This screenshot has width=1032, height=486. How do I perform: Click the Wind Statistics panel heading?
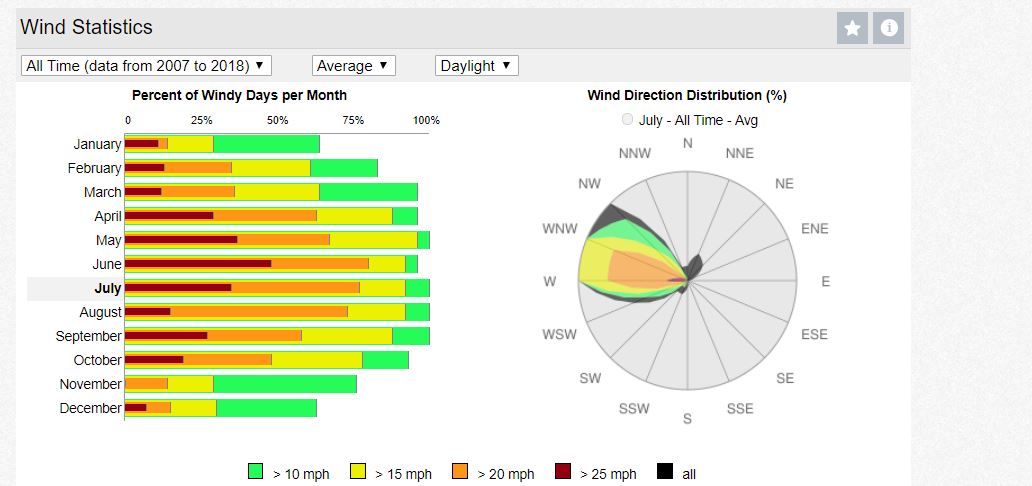[x=86, y=27]
